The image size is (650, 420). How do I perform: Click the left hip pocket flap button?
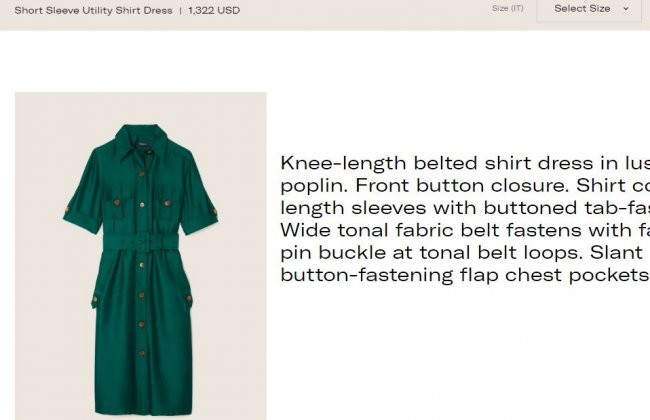tap(95, 298)
